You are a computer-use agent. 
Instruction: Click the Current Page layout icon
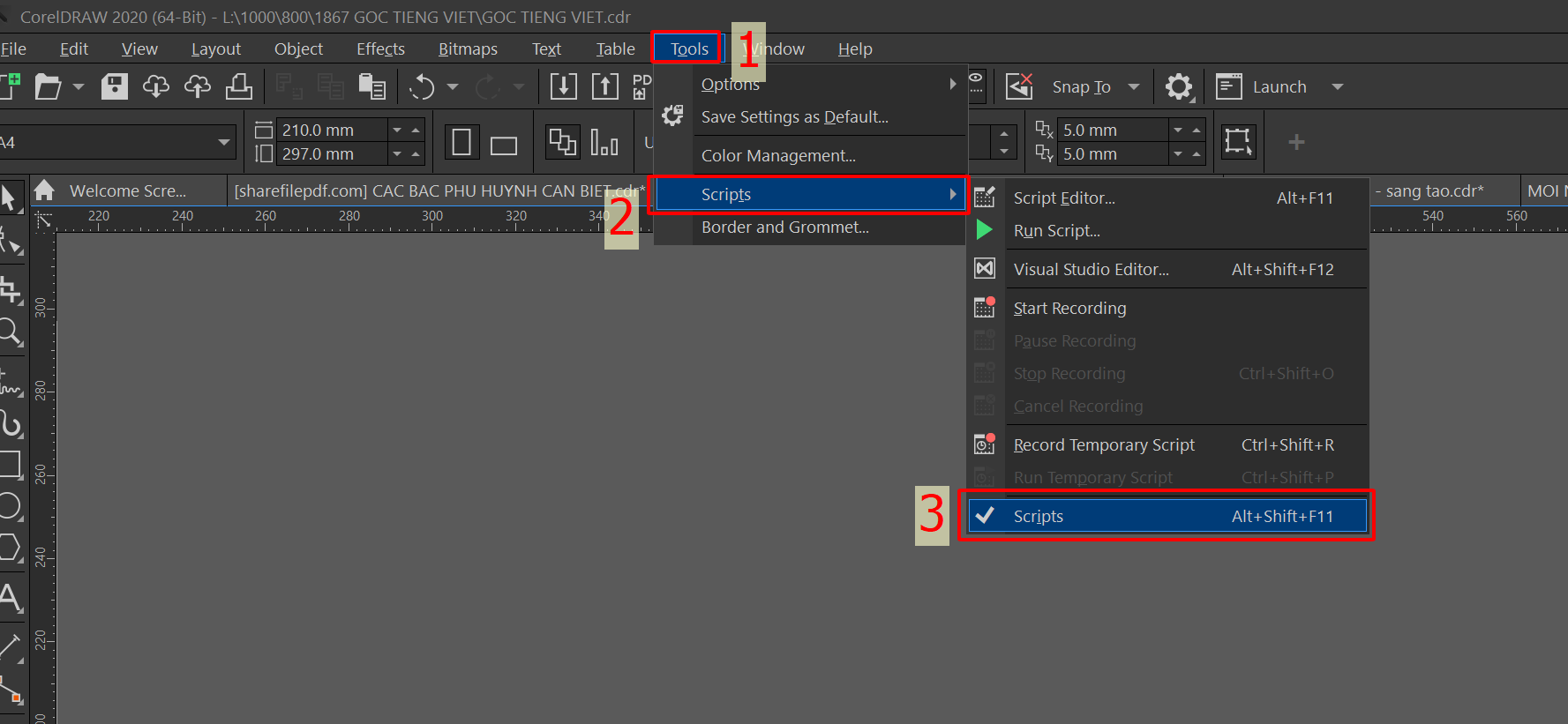click(604, 142)
